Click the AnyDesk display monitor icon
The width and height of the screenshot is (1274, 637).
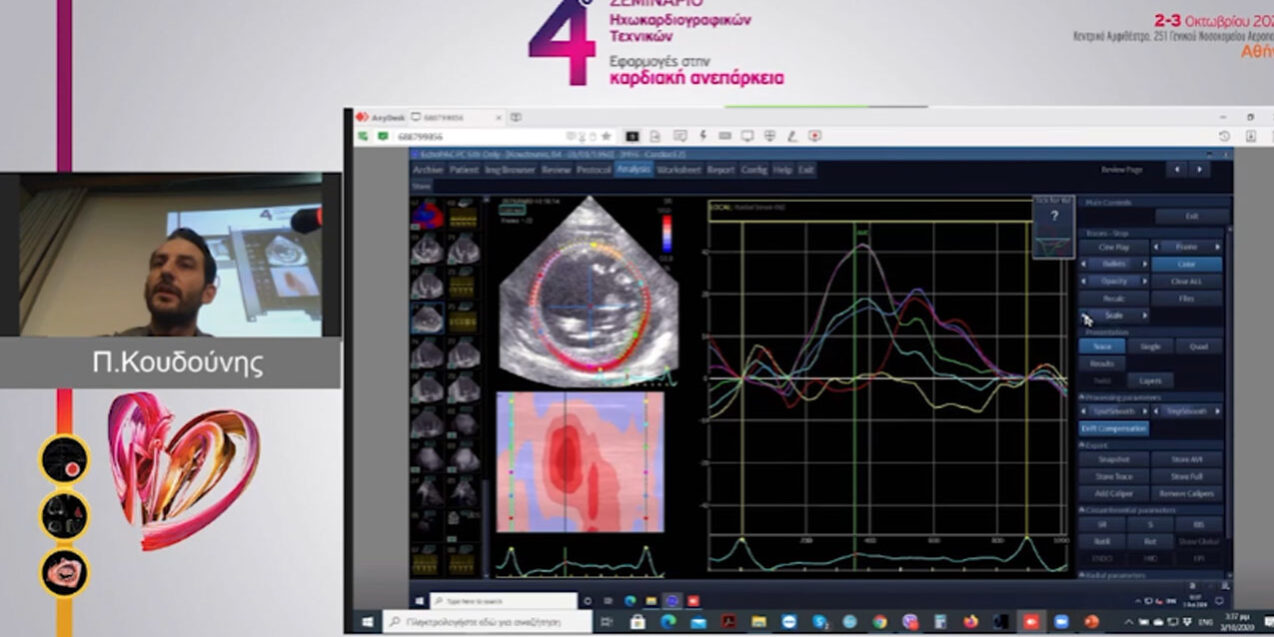click(747, 136)
